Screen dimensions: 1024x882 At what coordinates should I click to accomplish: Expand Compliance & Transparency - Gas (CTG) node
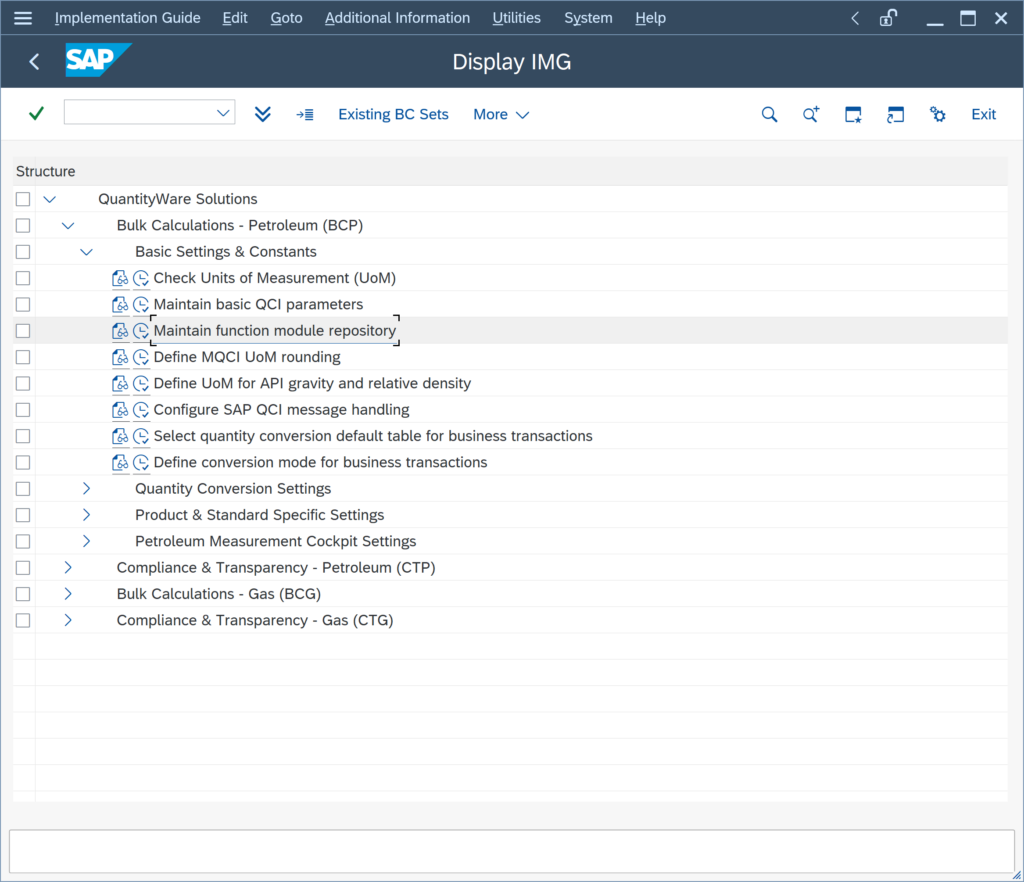pyautogui.click(x=68, y=620)
